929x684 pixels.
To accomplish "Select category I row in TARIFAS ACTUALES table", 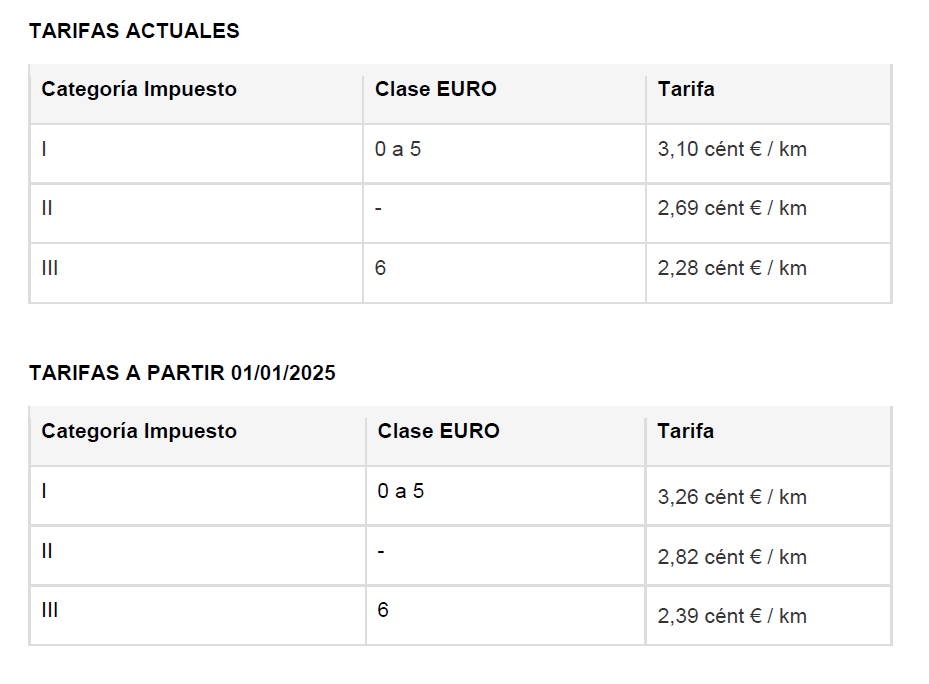I will point(44,149).
